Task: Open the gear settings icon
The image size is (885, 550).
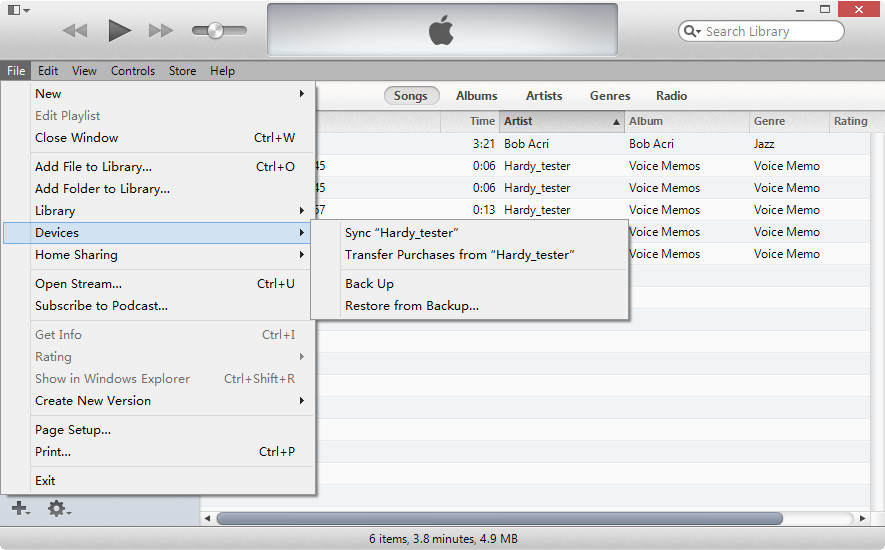Action: (59, 509)
